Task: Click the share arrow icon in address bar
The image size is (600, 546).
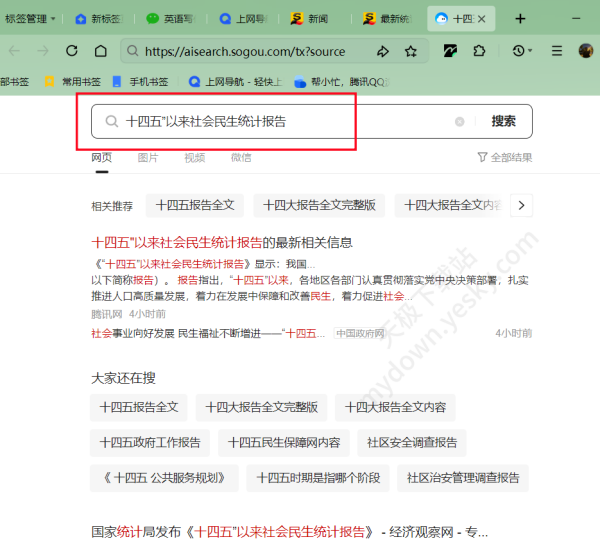Action: (383, 51)
